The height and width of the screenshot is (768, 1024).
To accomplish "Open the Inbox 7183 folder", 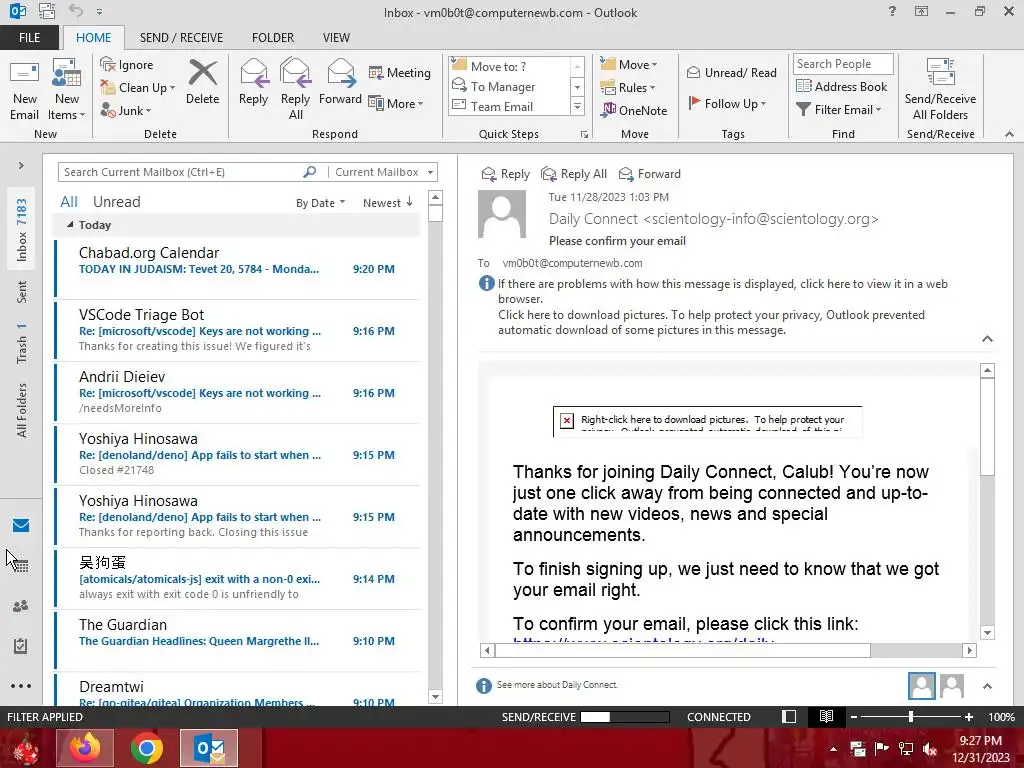I will [x=22, y=230].
